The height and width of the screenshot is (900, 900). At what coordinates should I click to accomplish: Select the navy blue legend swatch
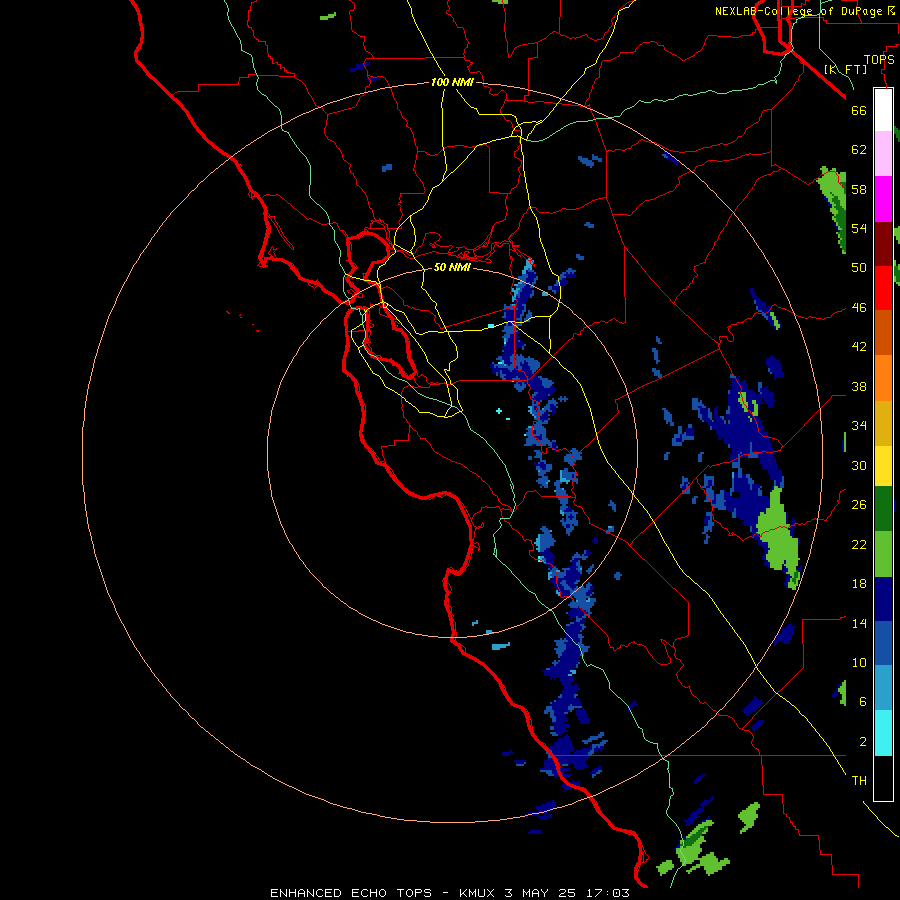[883, 599]
